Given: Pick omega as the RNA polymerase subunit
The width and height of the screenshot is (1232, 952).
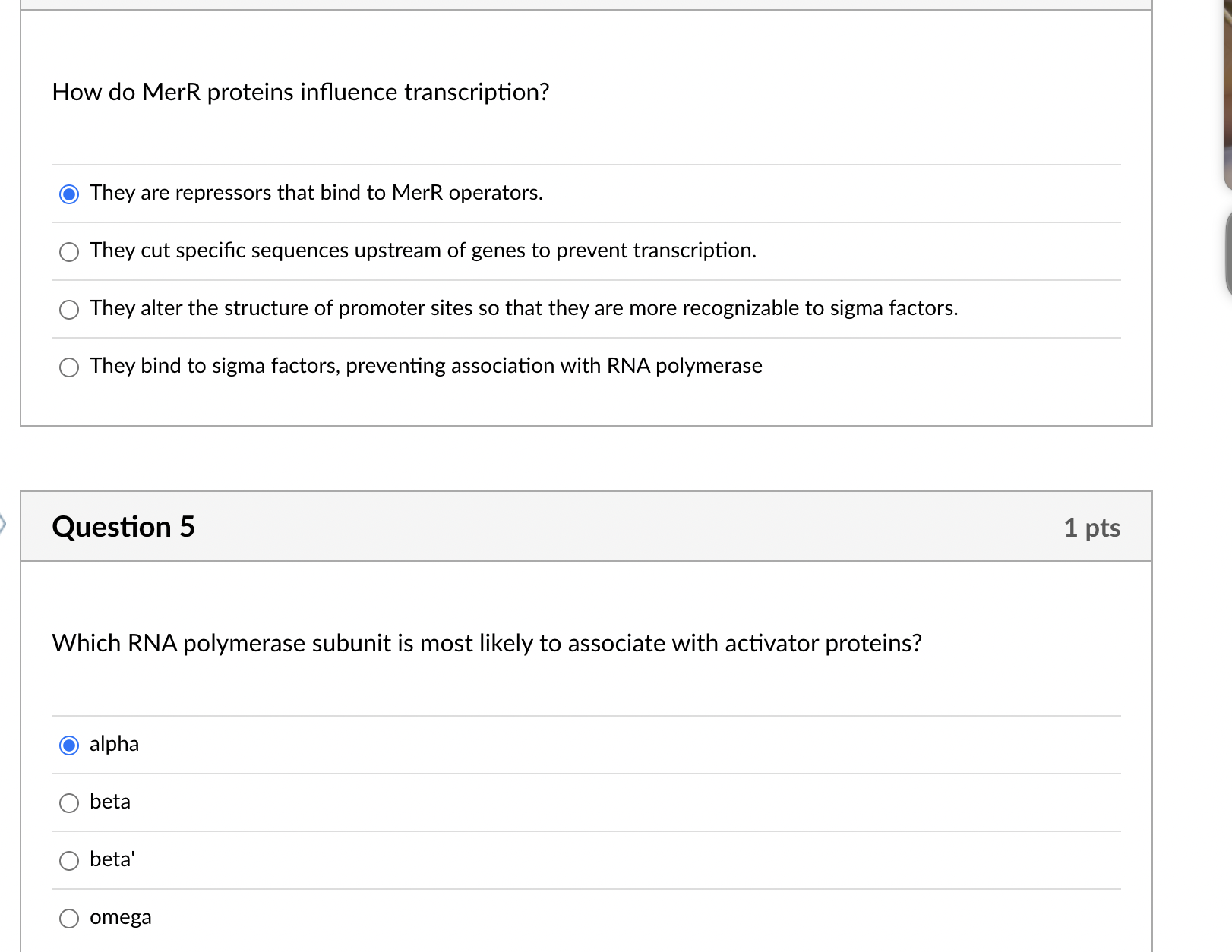Looking at the screenshot, I should (x=69, y=918).
